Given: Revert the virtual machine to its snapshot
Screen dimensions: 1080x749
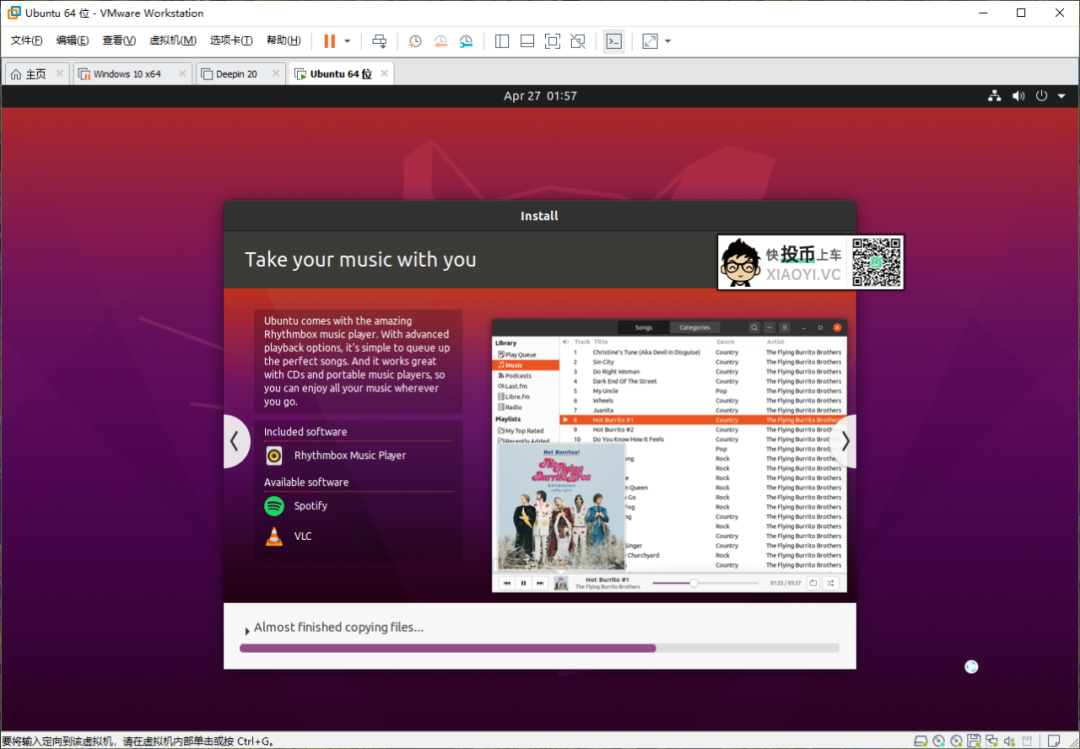Looking at the screenshot, I should click(x=441, y=41).
